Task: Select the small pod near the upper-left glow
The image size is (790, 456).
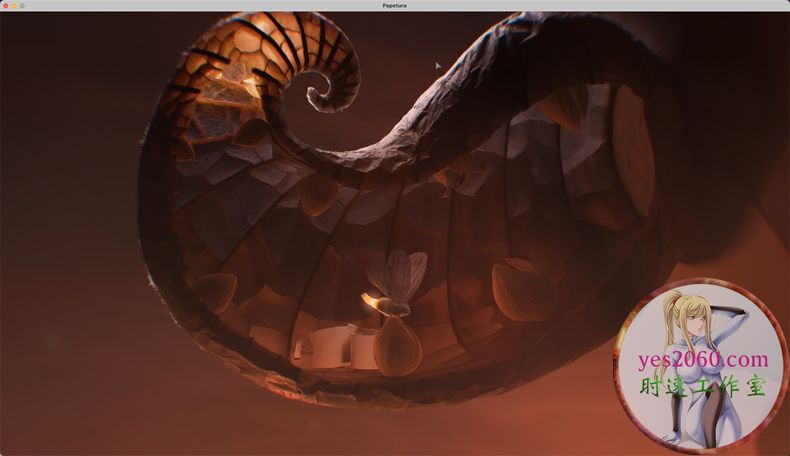Action: [x=252, y=131]
